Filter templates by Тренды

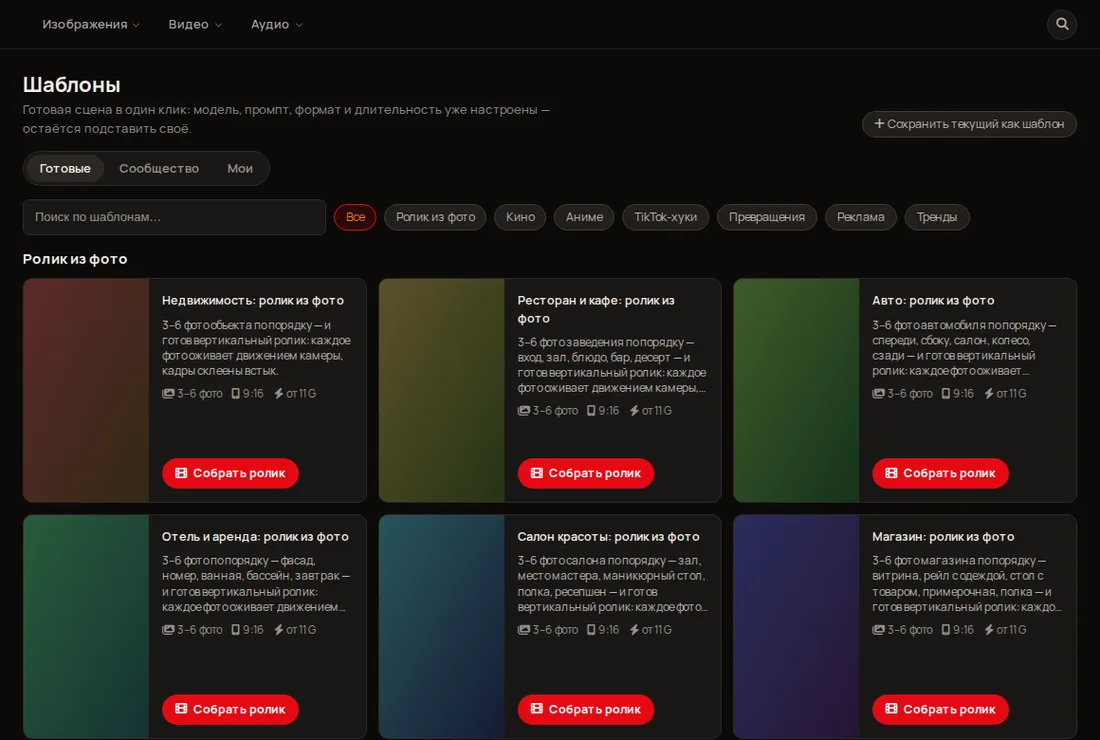[x=937, y=217]
